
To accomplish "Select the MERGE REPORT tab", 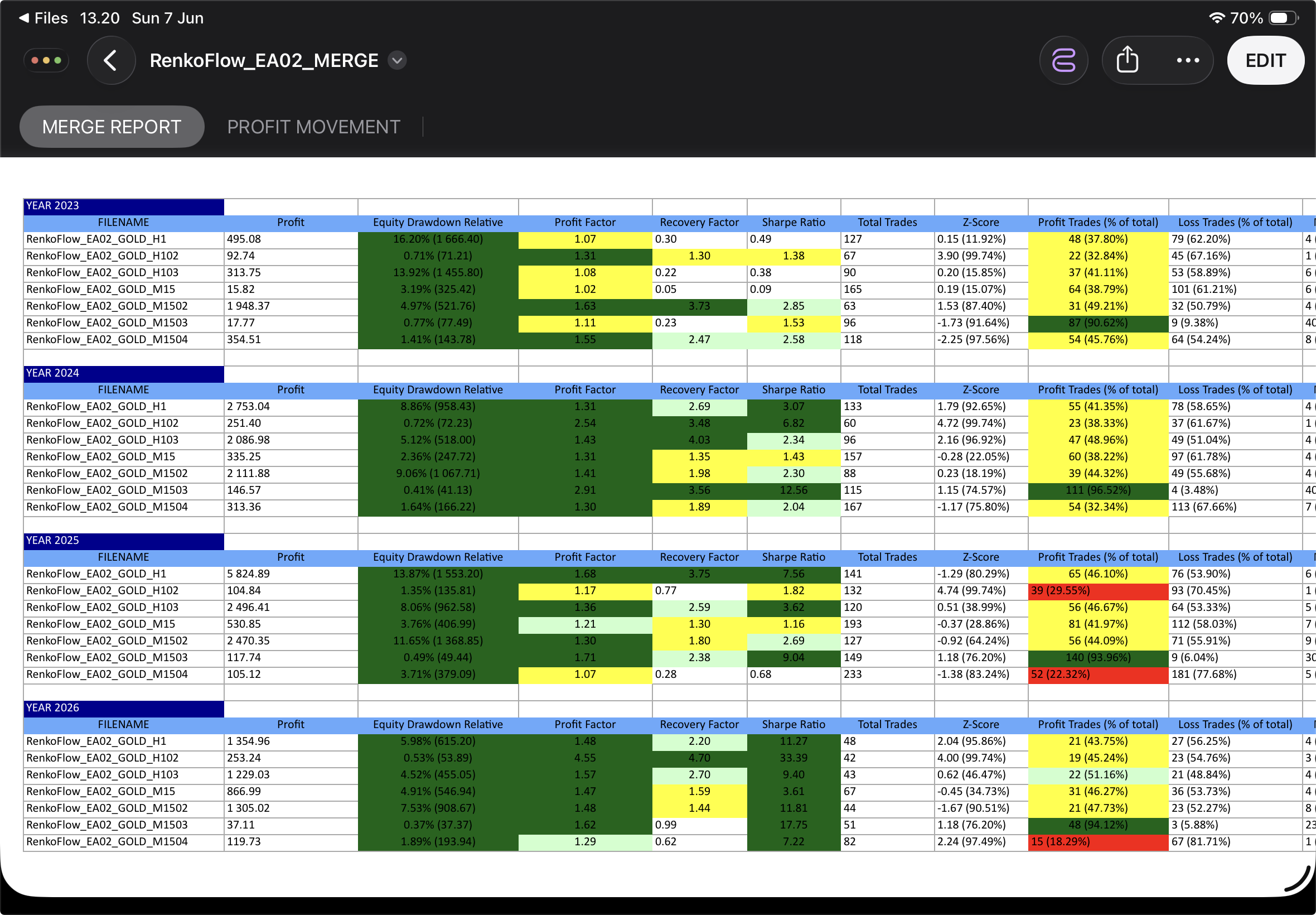I will [112, 127].
